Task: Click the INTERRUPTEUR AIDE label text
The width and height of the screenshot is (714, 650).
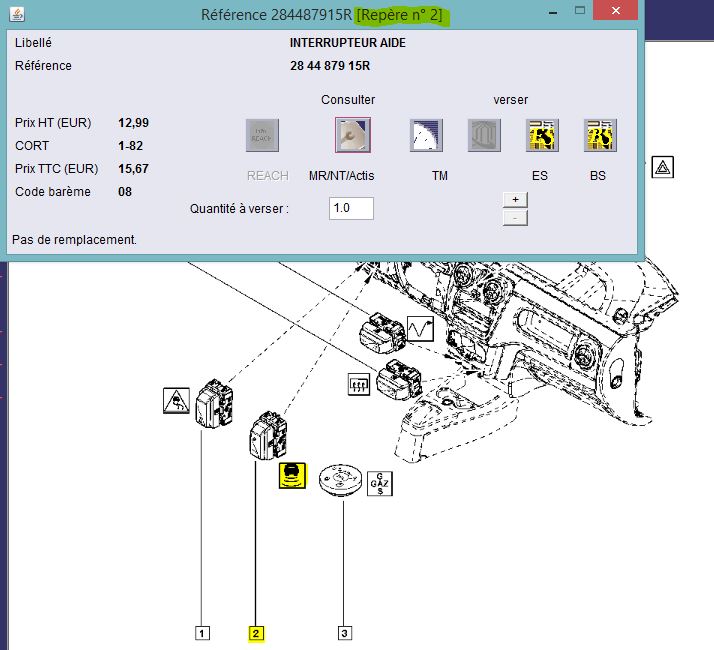Action: (348, 43)
